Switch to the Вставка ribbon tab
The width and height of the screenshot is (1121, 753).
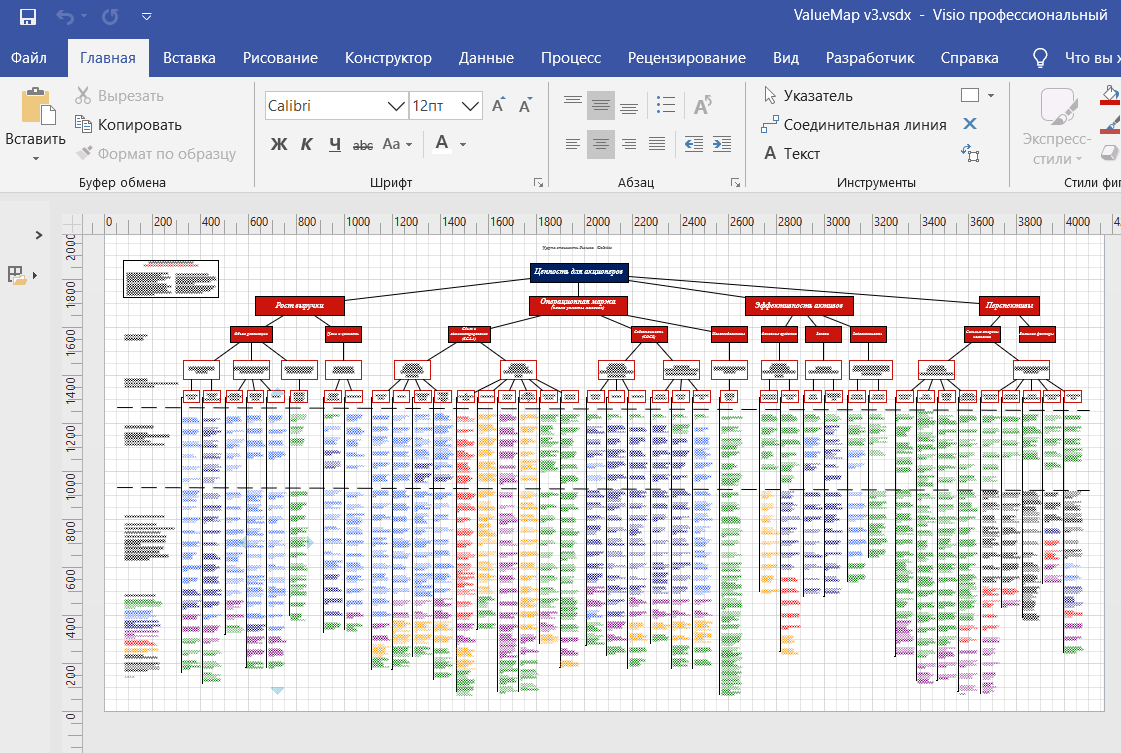point(189,58)
